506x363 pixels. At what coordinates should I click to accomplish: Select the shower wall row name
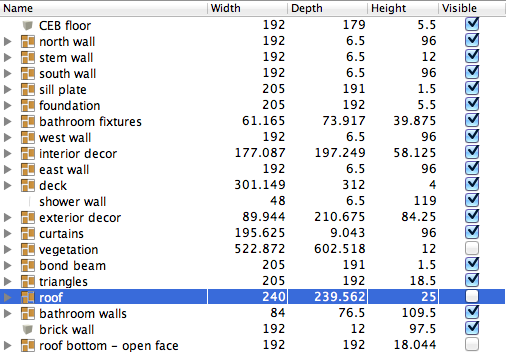72,202
